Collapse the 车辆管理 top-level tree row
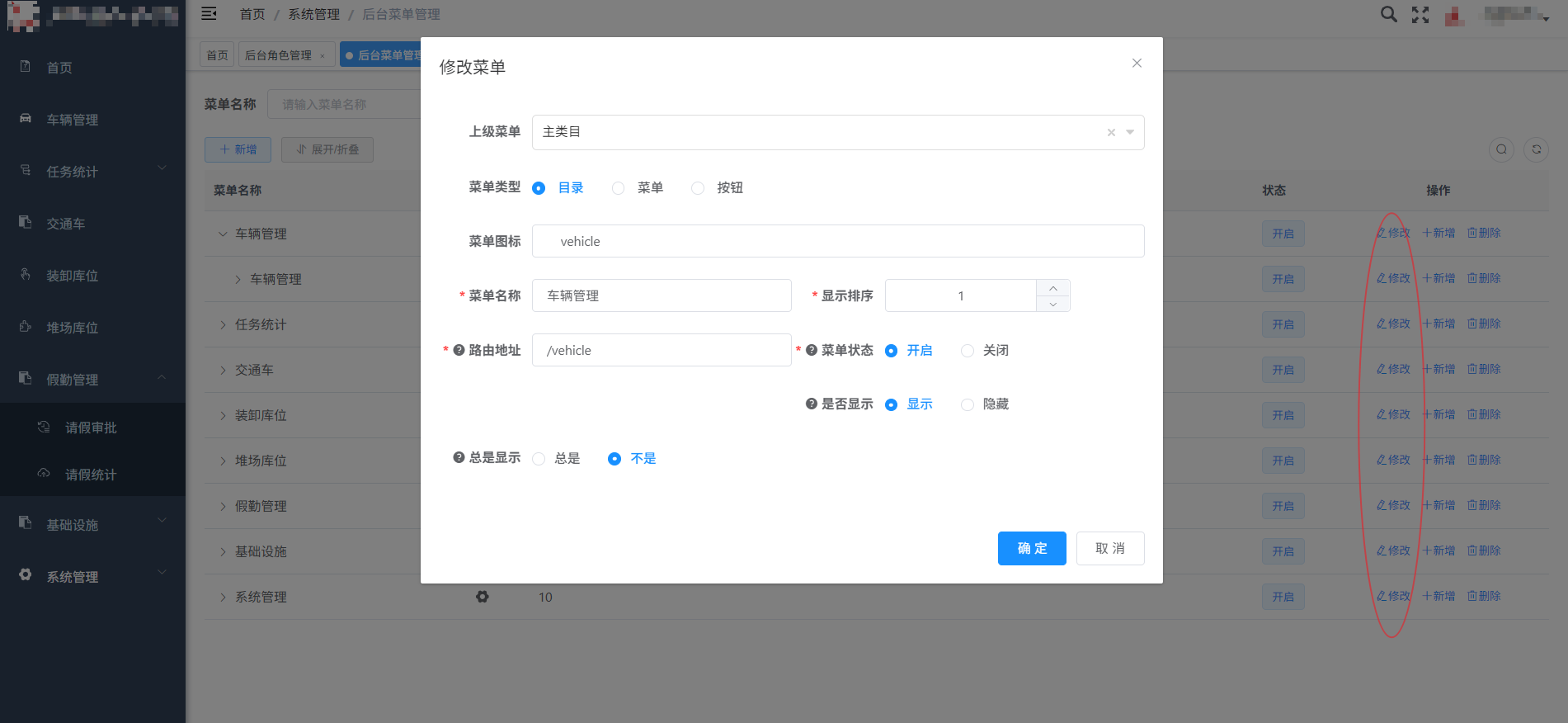Viewport: 1568px width, 723px height. (x=223, y=234)
